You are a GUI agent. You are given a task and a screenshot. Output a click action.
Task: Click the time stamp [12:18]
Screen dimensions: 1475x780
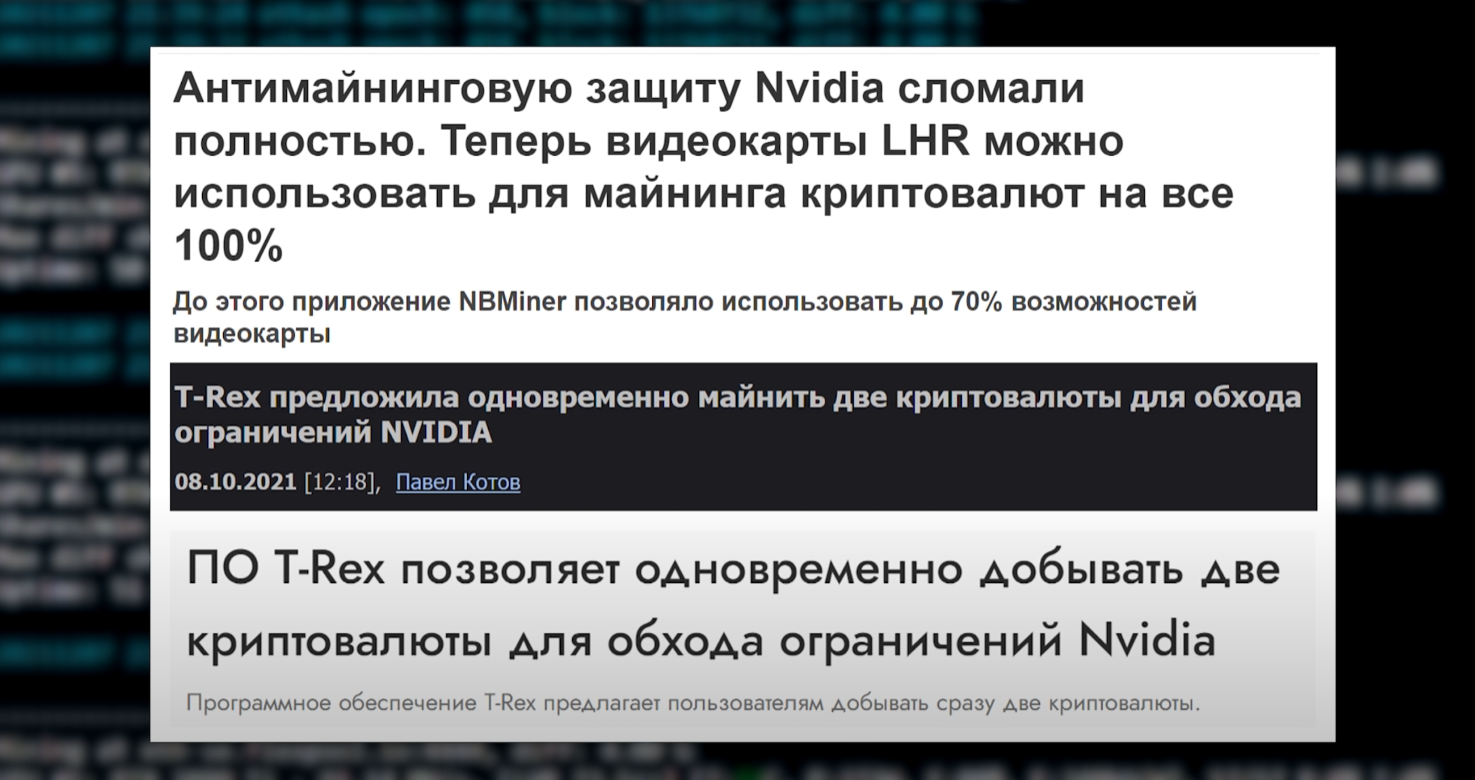341,483
